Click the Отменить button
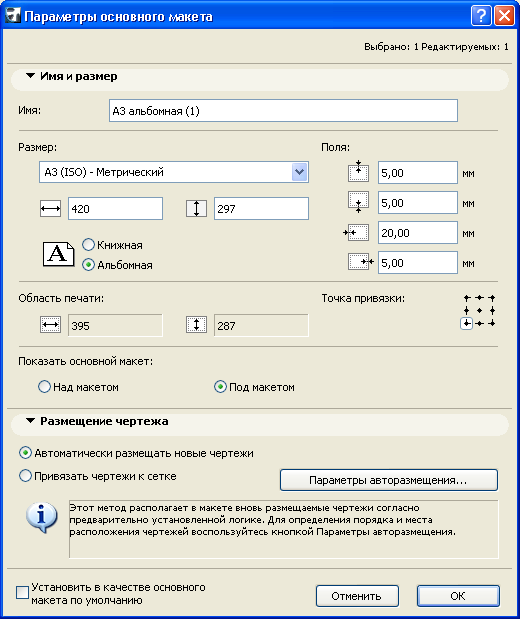Screen dimensions: 520x619 (357, 596)
